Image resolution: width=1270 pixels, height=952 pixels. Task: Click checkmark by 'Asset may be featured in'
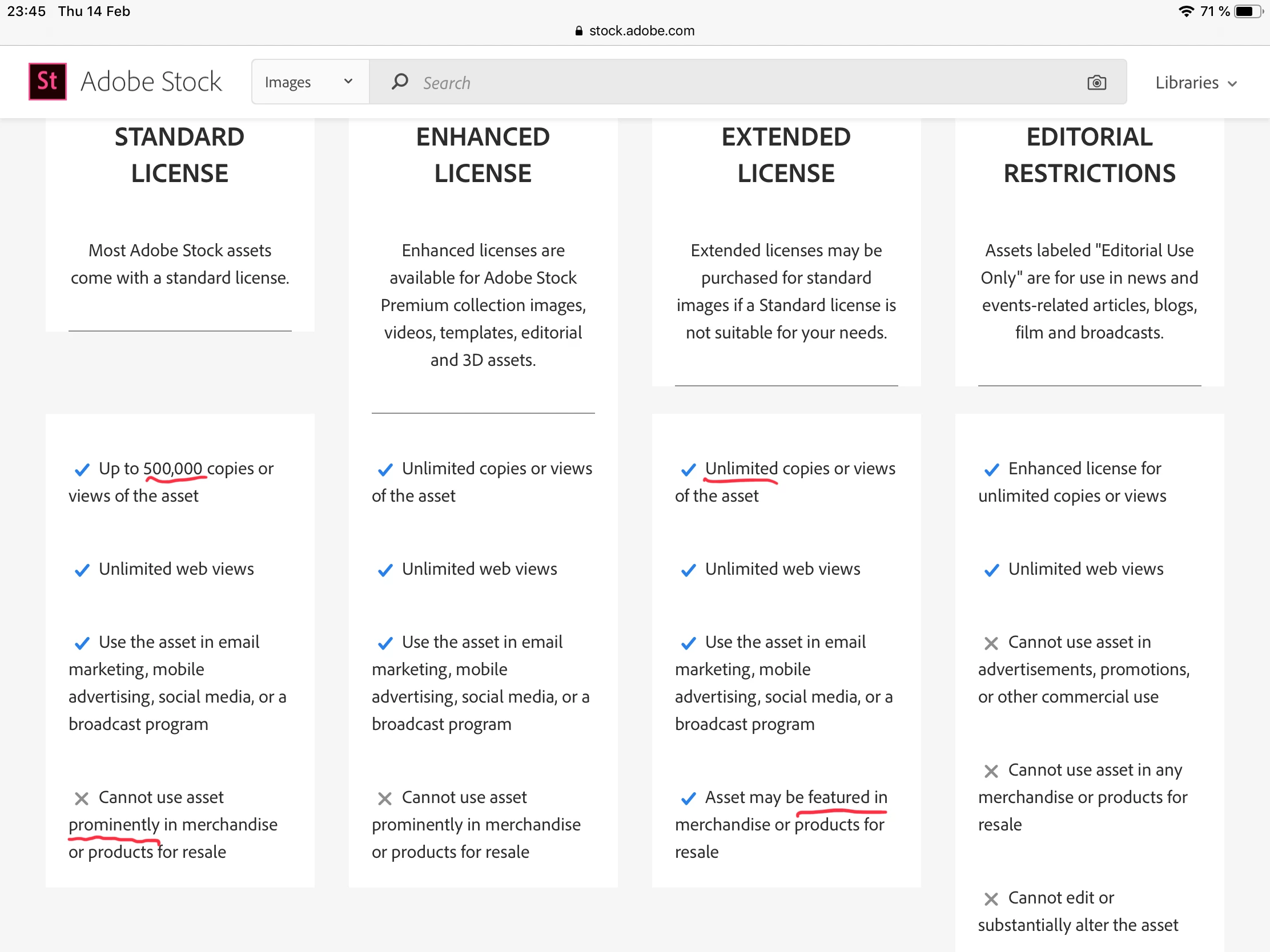[x=689, y=798]
